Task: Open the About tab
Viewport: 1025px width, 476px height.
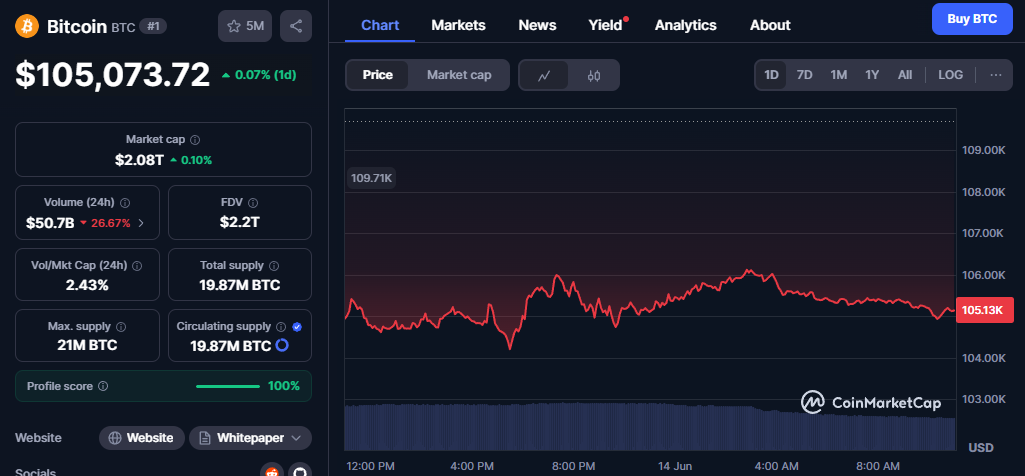Action: click(770, 26)
